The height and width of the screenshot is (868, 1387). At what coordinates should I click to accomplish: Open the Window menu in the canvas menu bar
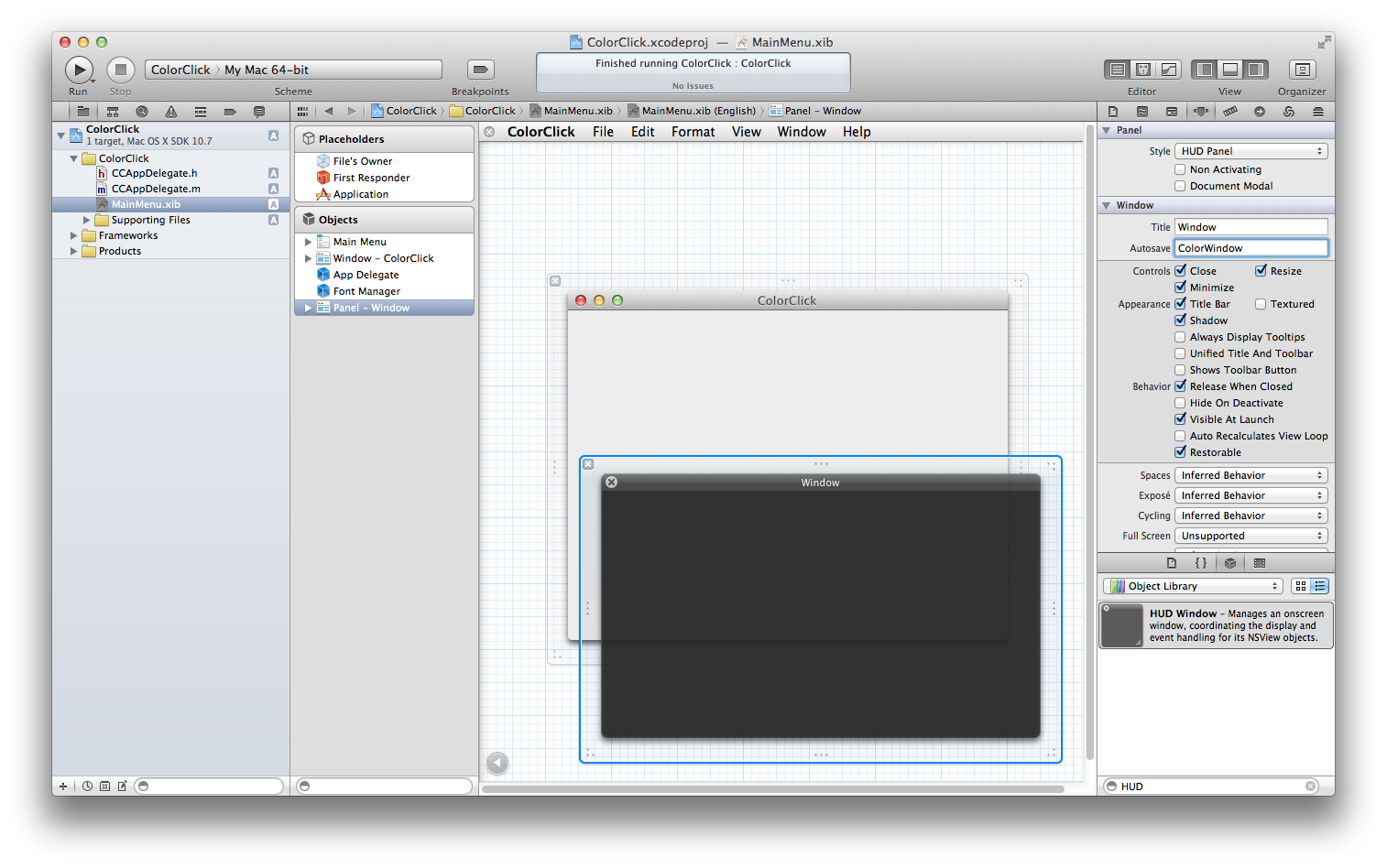802,132
